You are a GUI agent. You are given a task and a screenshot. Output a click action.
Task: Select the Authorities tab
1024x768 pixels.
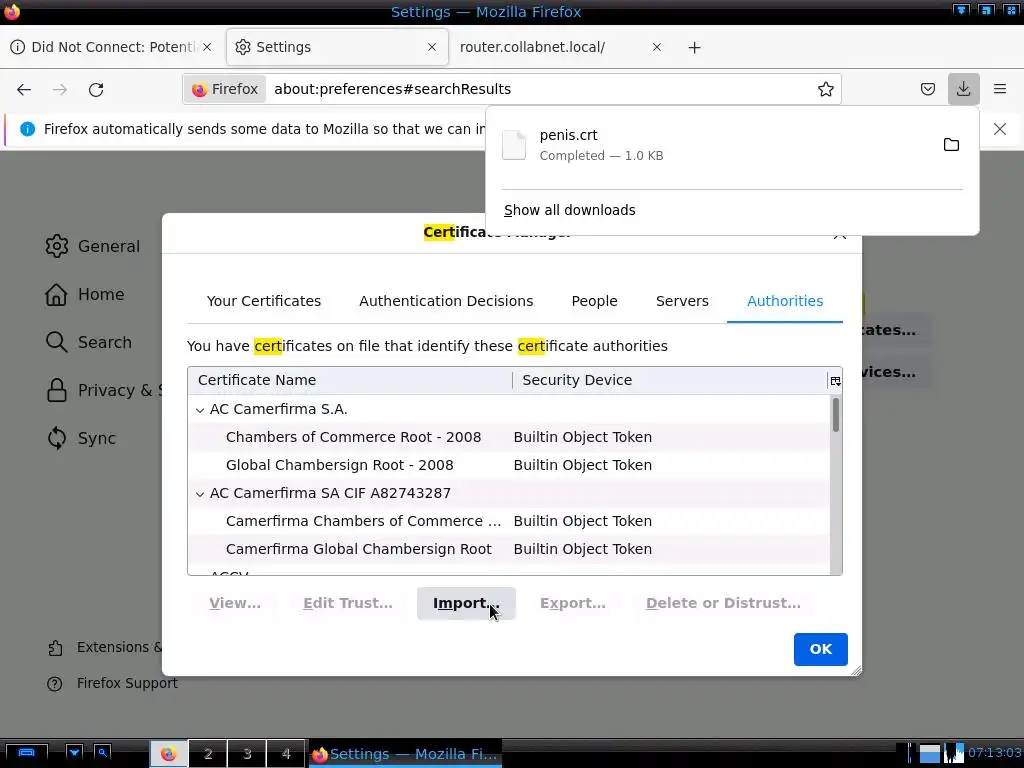click(785, 301)
